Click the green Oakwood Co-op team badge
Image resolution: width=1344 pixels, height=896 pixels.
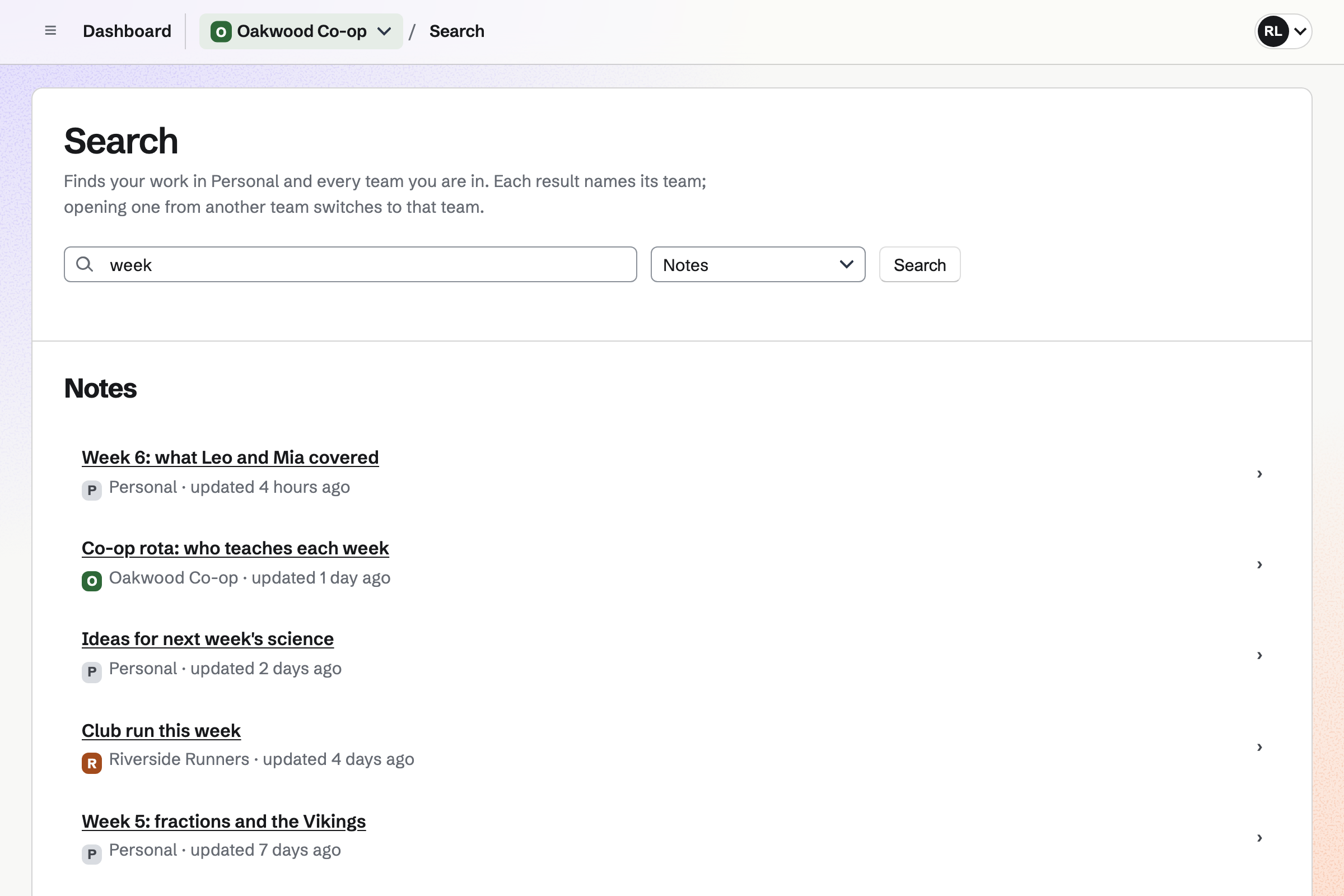pyautogui.click(x=221, y=31)
